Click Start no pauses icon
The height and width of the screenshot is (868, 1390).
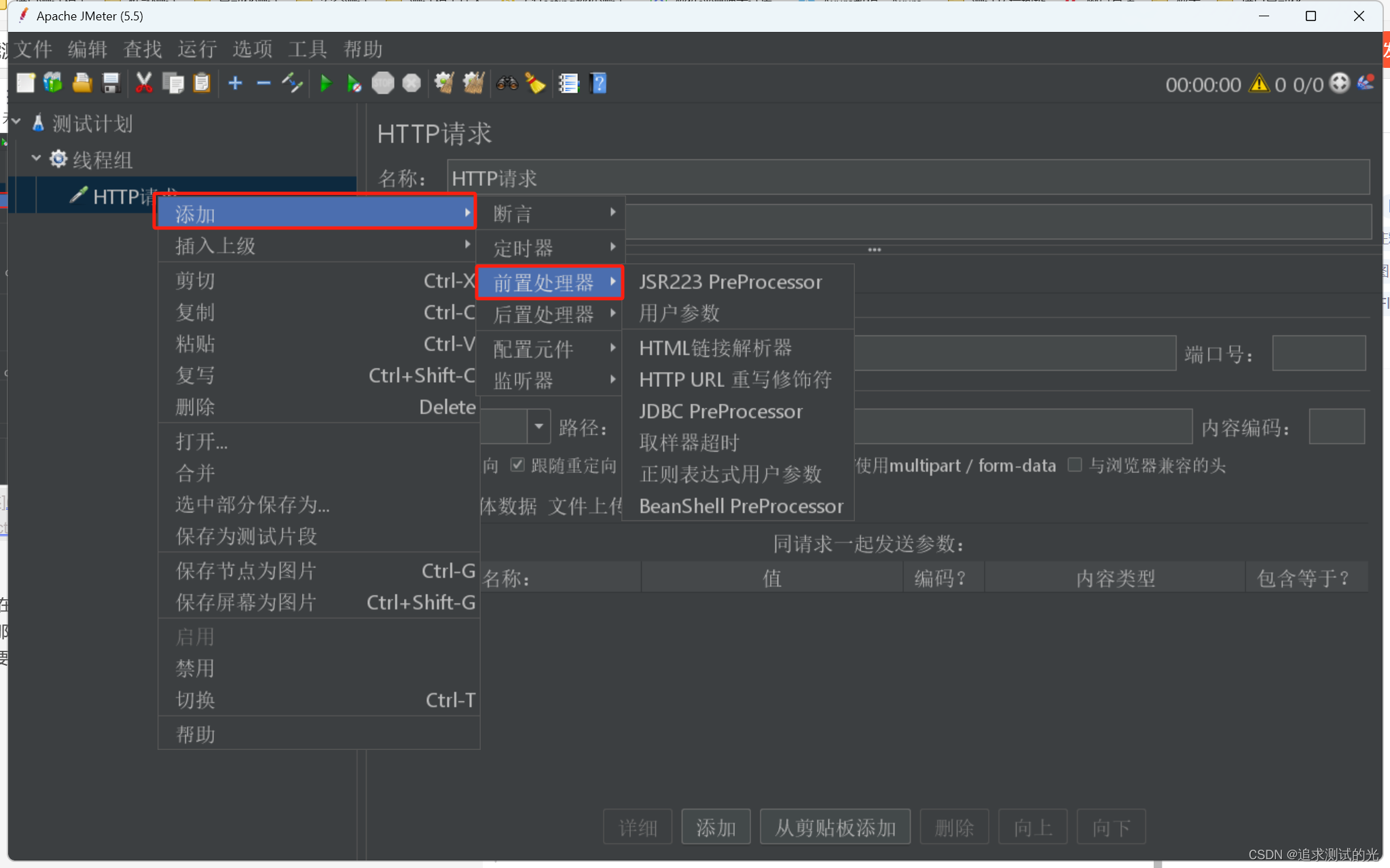coord(354,83)
